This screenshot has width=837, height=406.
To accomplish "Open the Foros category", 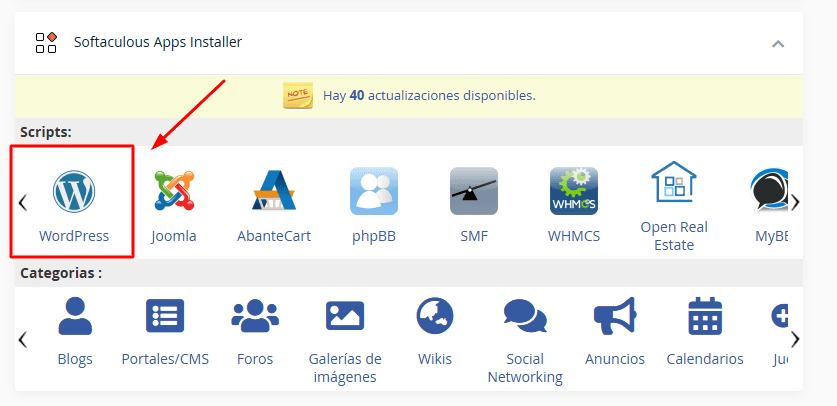I will coord(255,330).
